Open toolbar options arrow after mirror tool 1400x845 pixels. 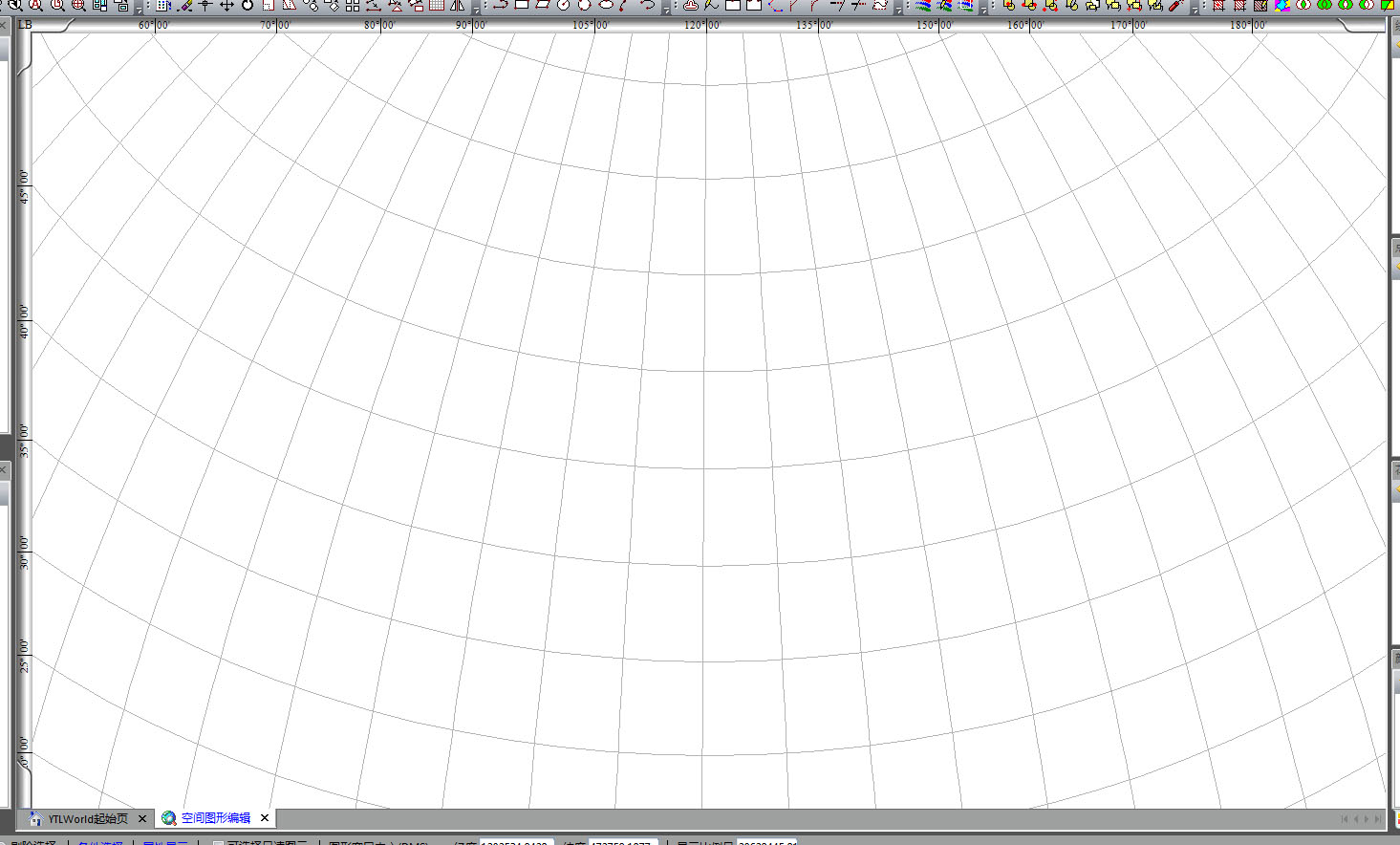tap(475, 9)
